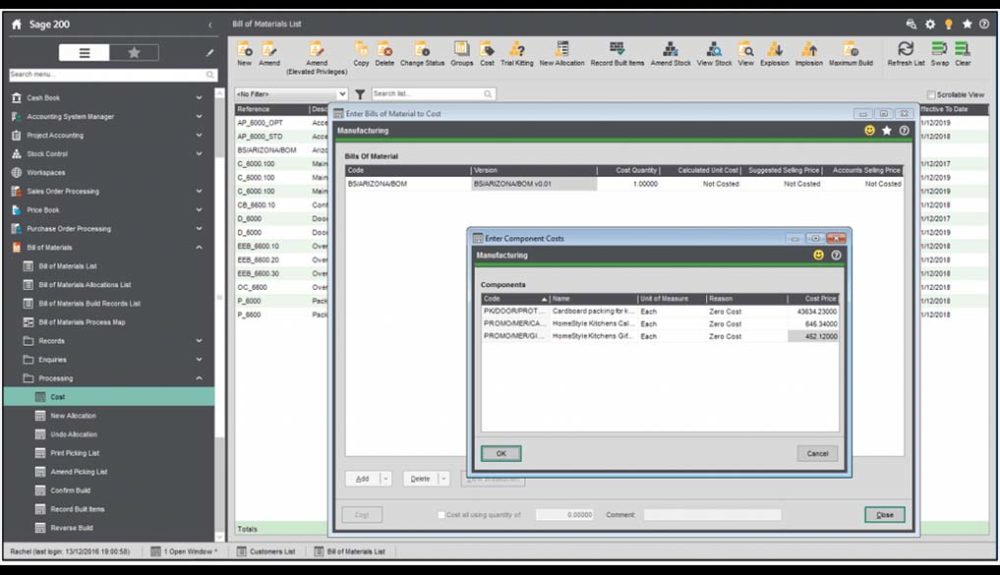
Task: Click the edit pencil in menu pane
Action: 210,53
